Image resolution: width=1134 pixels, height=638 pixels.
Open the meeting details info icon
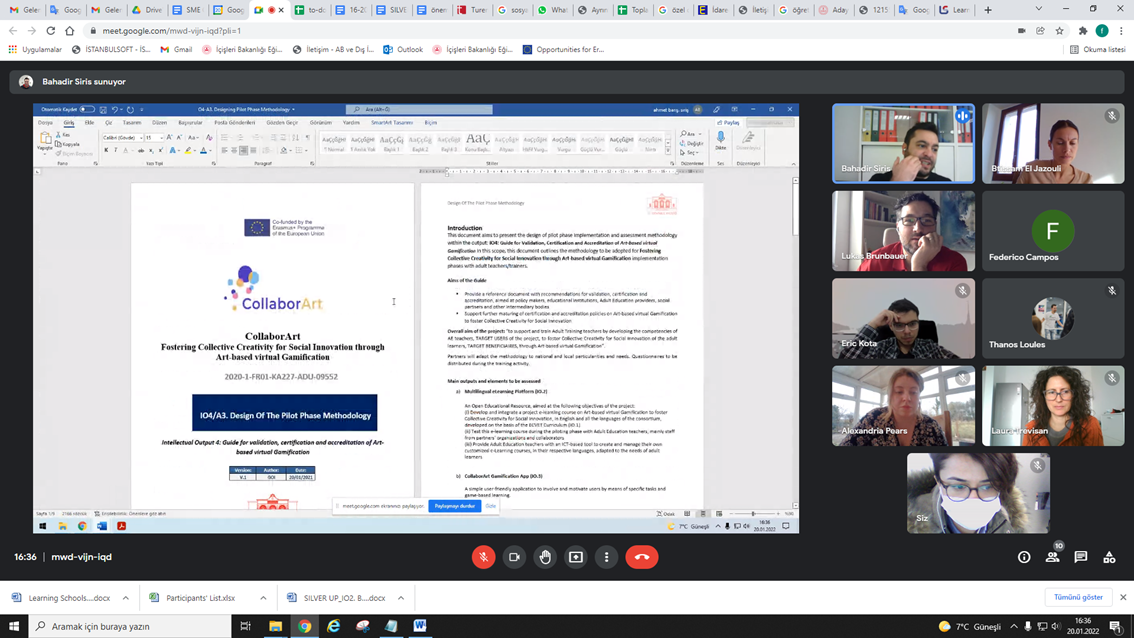click(1024, 557)
